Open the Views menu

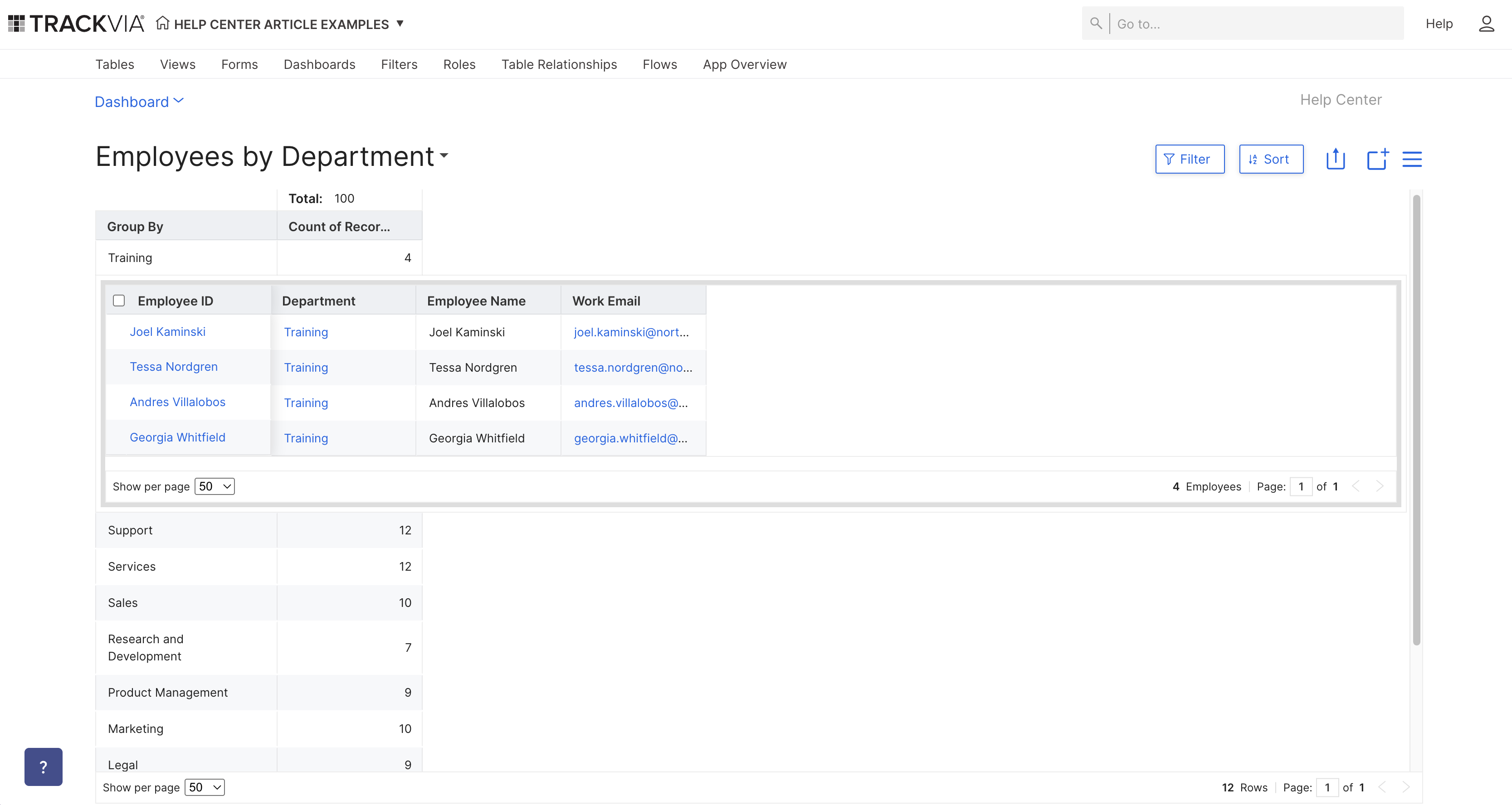coord(177,64)
